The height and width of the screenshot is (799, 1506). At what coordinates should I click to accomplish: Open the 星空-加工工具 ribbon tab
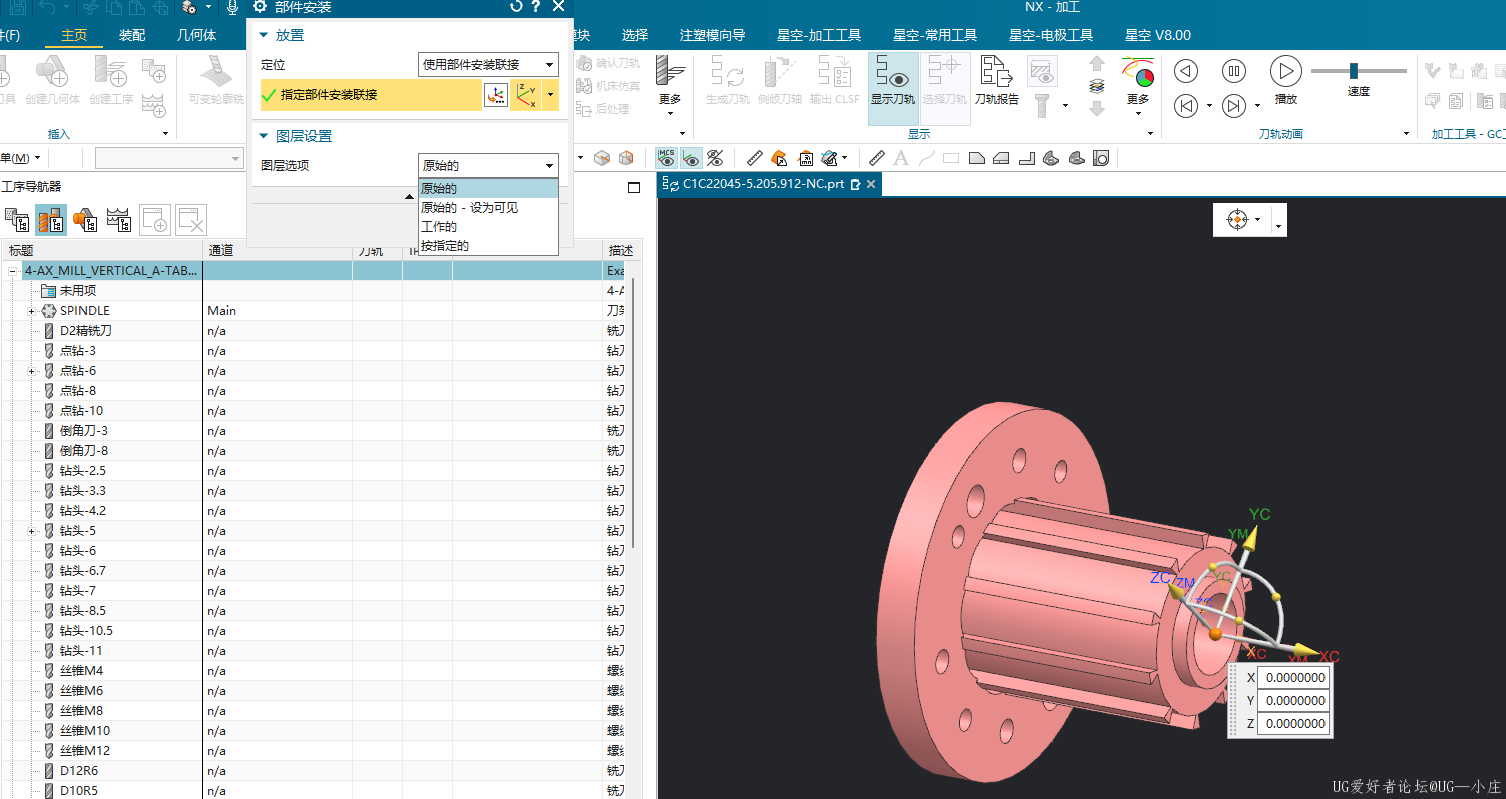[819, 35]
